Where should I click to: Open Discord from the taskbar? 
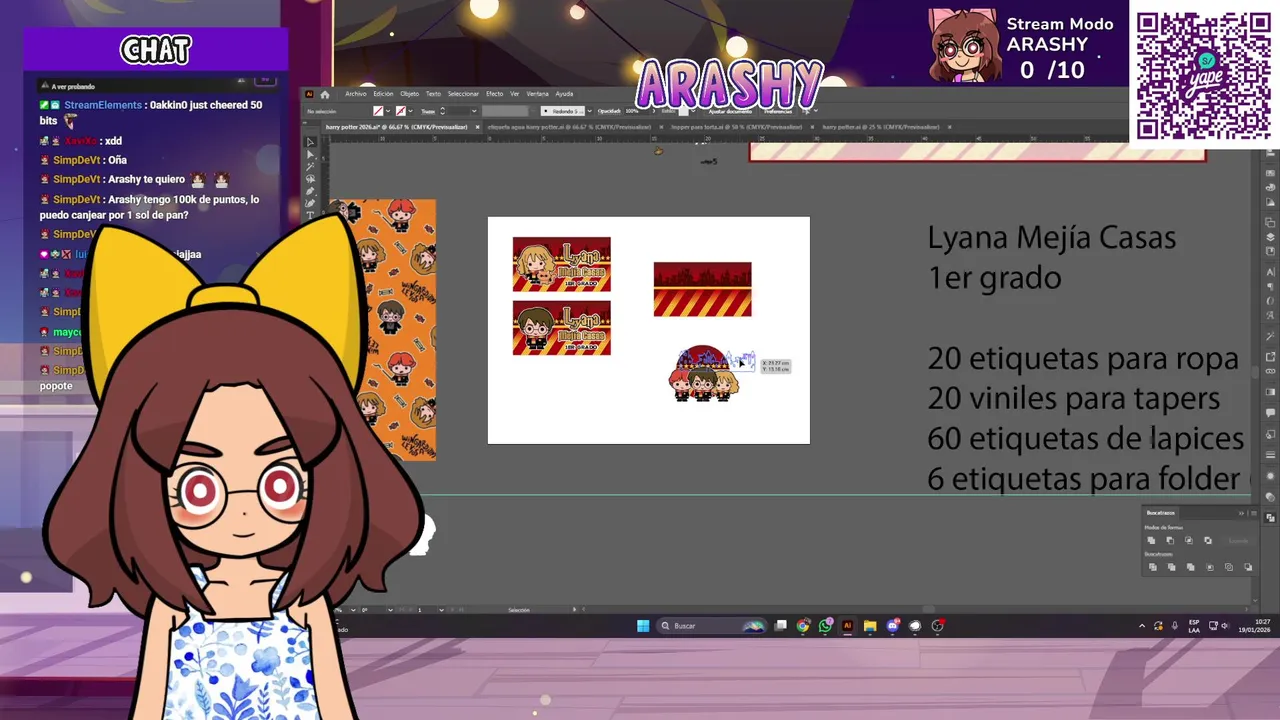point(892,626)
